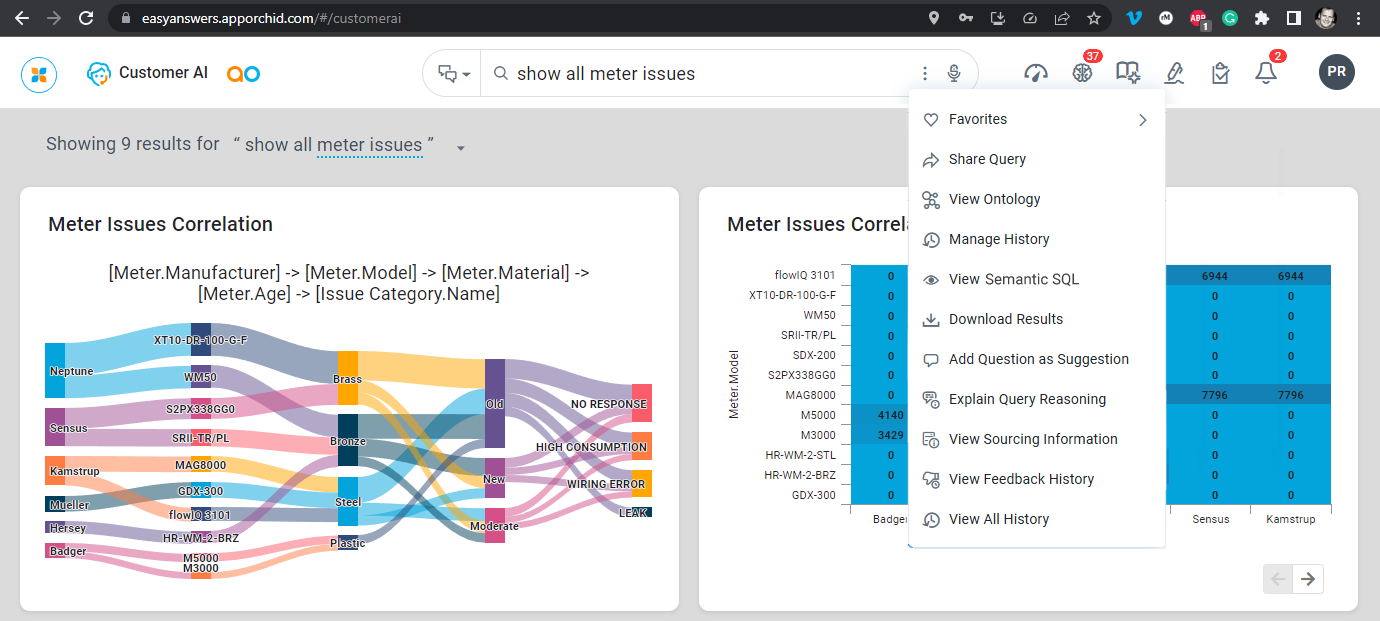Select View Ontology from the menu

994,199
